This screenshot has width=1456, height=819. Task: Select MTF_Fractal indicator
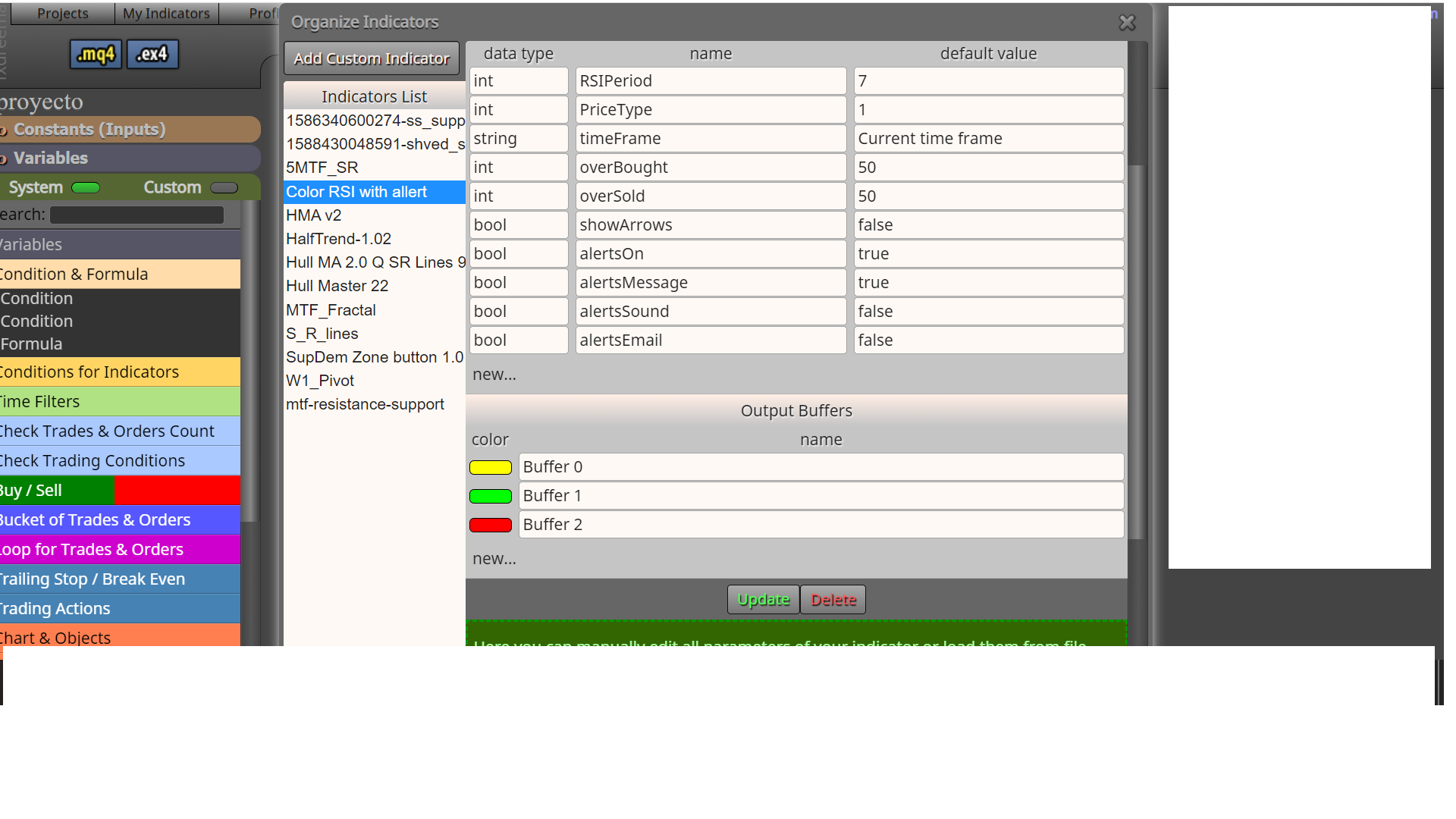(375, 310)
